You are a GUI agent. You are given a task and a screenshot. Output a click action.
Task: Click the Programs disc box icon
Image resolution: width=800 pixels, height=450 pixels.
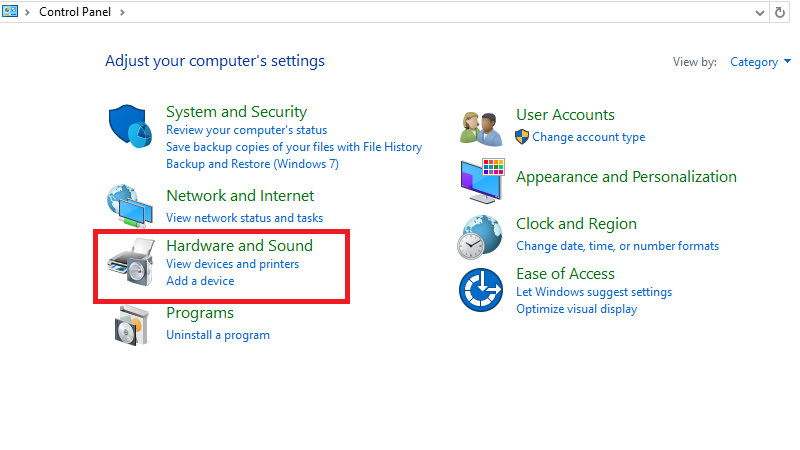pyautogui.click(x=130, y=326)
